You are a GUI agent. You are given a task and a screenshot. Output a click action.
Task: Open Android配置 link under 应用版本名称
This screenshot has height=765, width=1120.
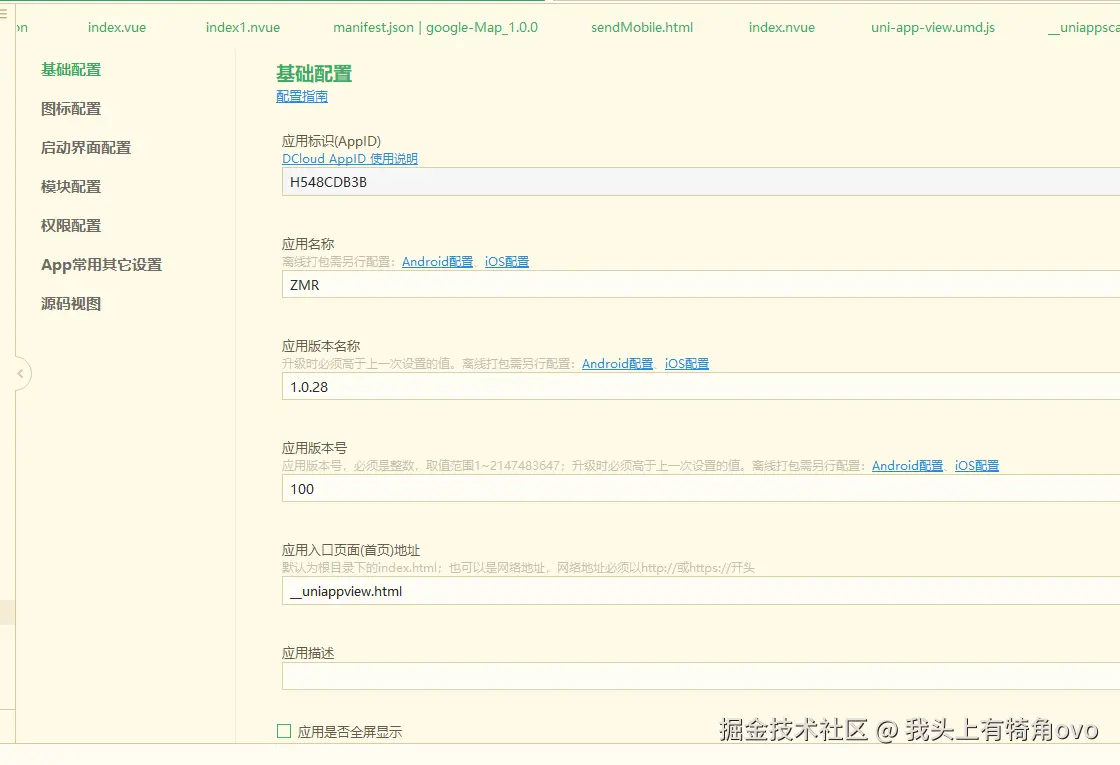(617, 364)
